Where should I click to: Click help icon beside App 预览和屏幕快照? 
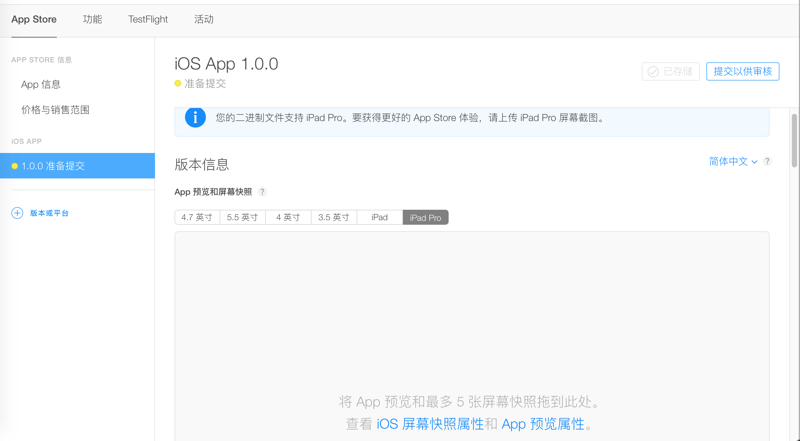pyautogui.click(x=262, y=192)
